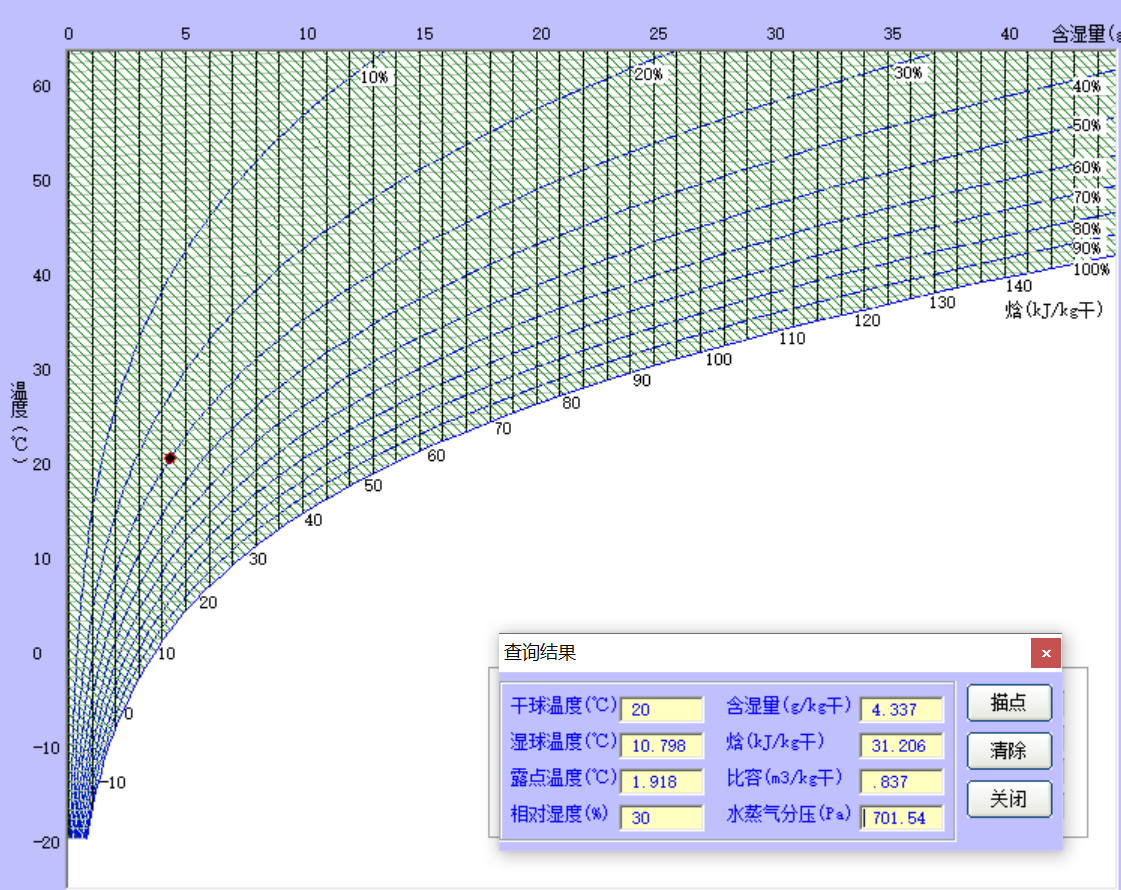Click the 描点 (plot point) button
Viewport: 1121px width, 890px height.
pyautogui.click(x=1008, y=703)
